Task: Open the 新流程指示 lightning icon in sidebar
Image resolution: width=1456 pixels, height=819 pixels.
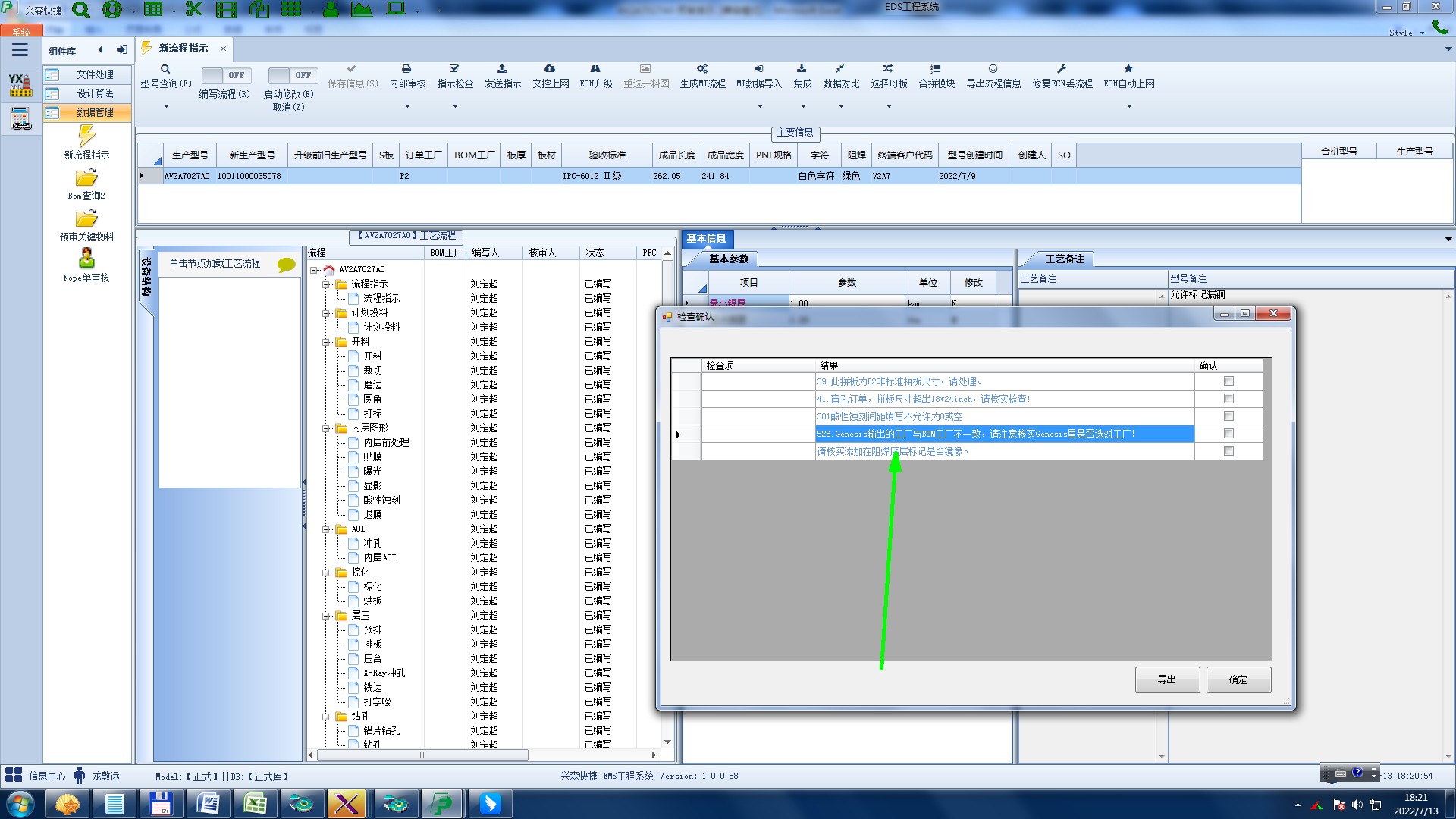Action: pos(86,136)
